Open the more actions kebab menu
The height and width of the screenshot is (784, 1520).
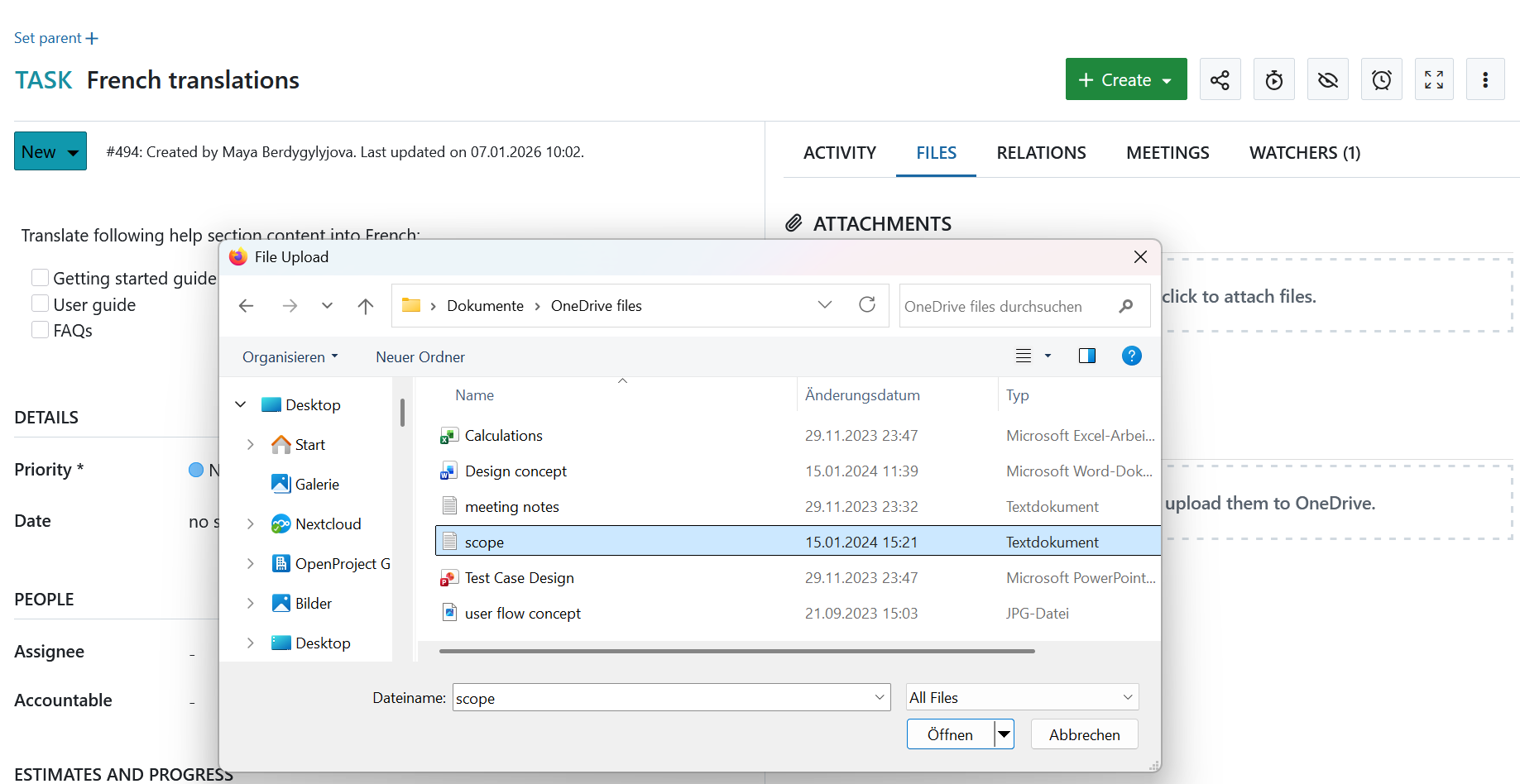(x=1485, y=79)
